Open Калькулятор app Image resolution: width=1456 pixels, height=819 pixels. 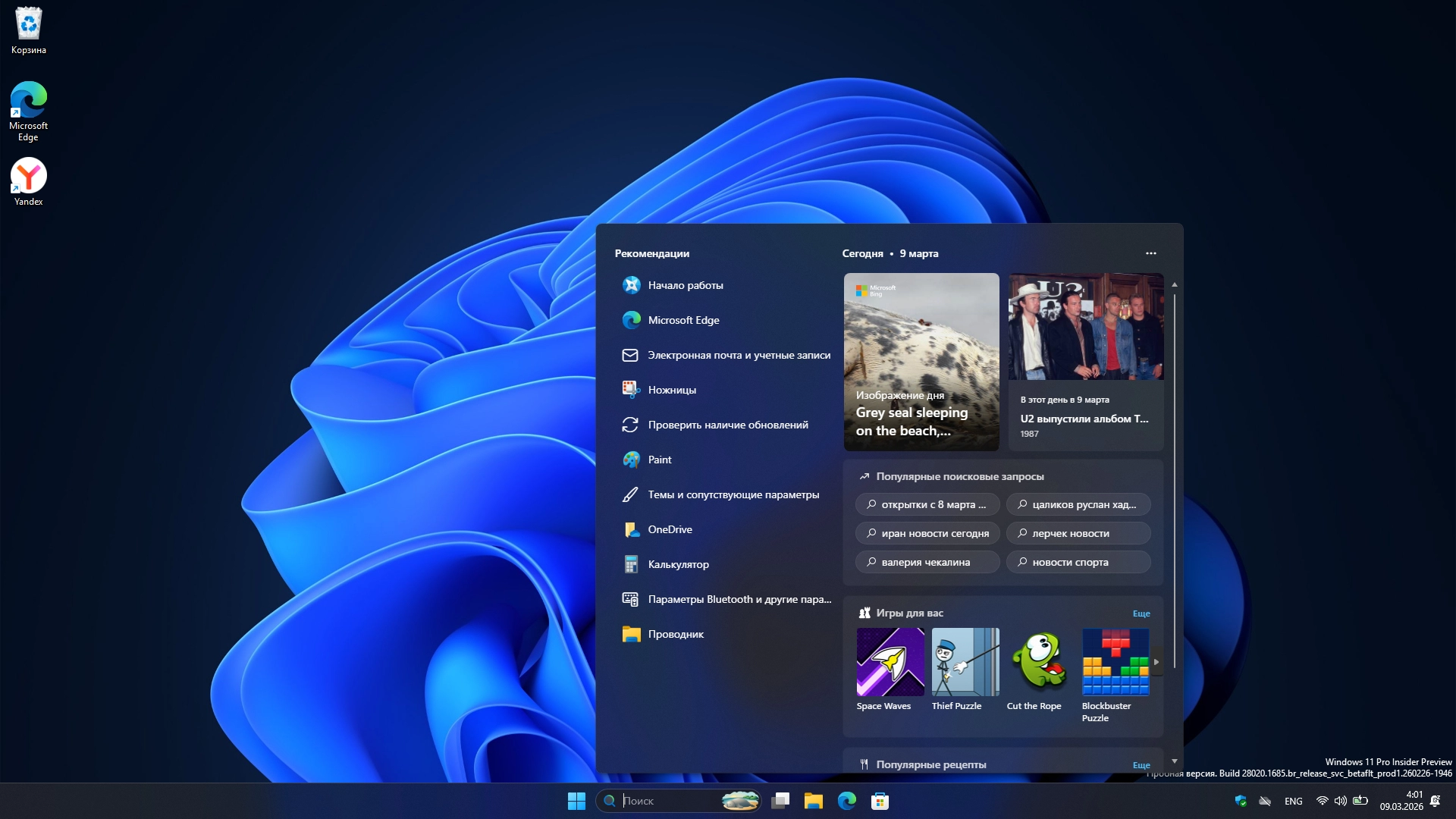pyautogui.click(x=678, y=564)
